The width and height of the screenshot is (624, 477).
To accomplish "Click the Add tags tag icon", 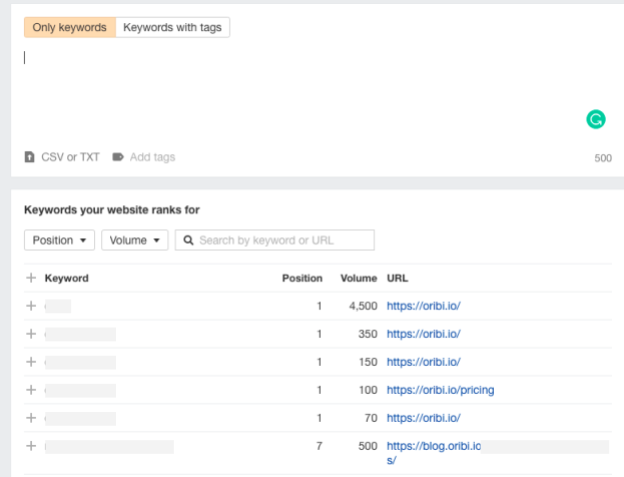I will [x=118, y=157].
